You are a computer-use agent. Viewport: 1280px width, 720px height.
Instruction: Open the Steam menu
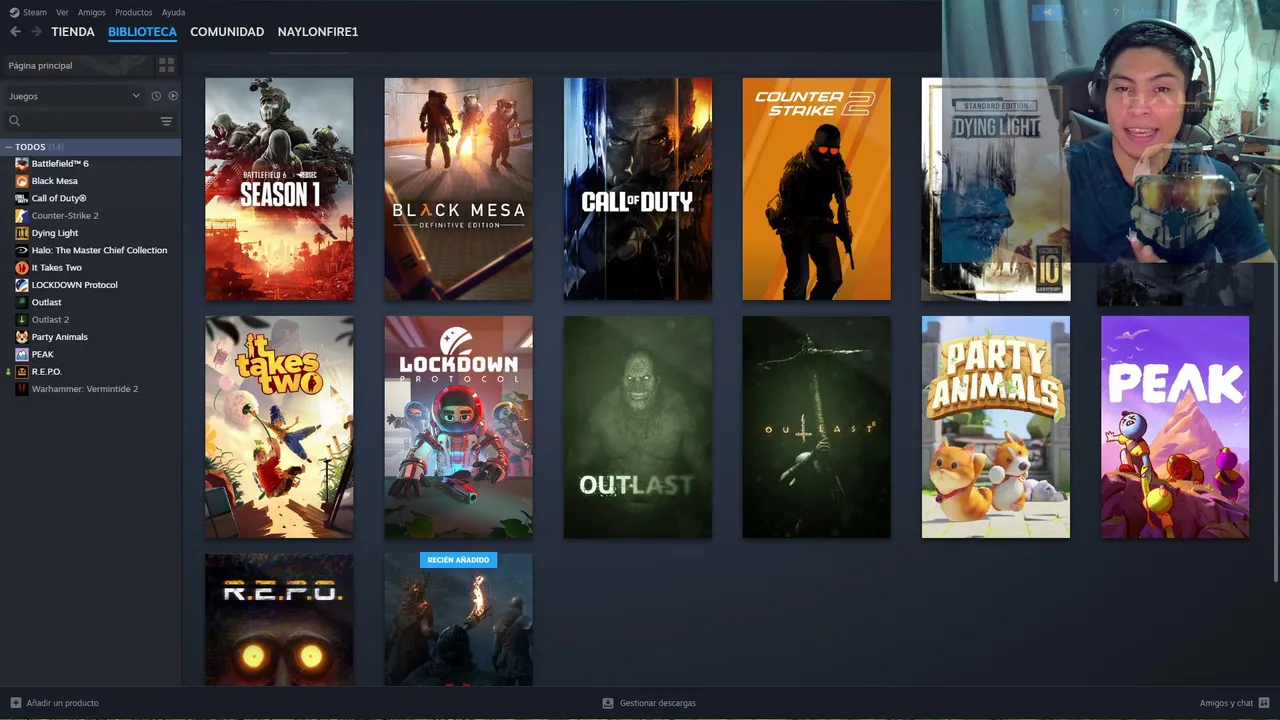(35, 12)
